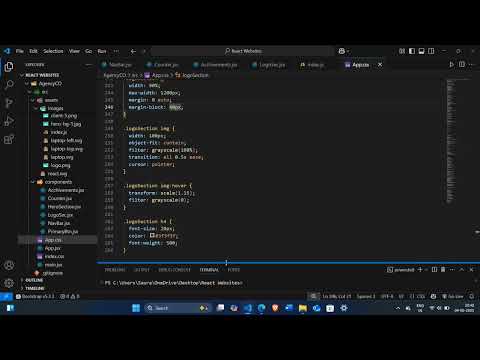The image size is (480, 360).
Task: Click the remote window indicator in status bar
Action: (x=6, y=296)
